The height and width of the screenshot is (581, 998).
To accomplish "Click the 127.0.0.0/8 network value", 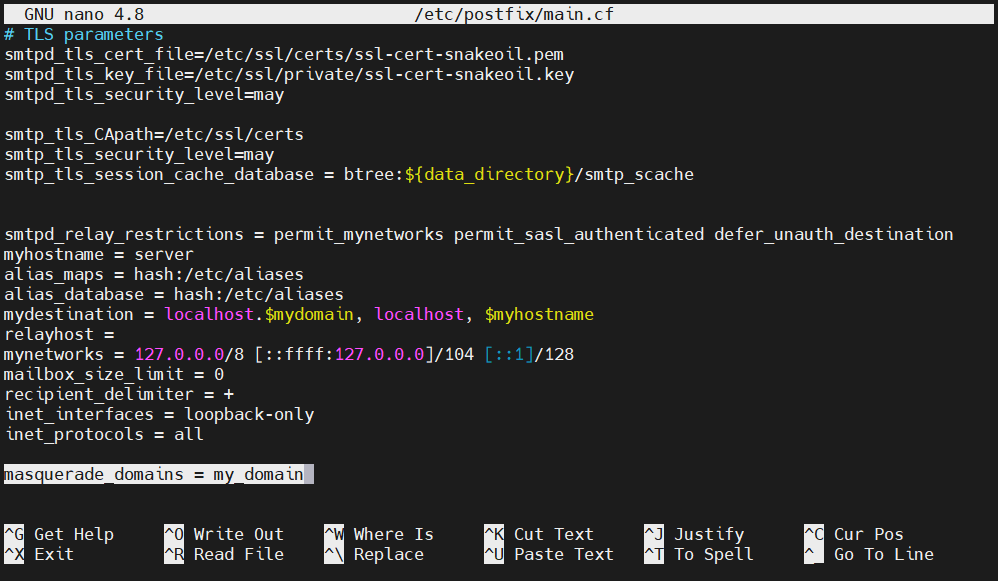I will [189, 354].
